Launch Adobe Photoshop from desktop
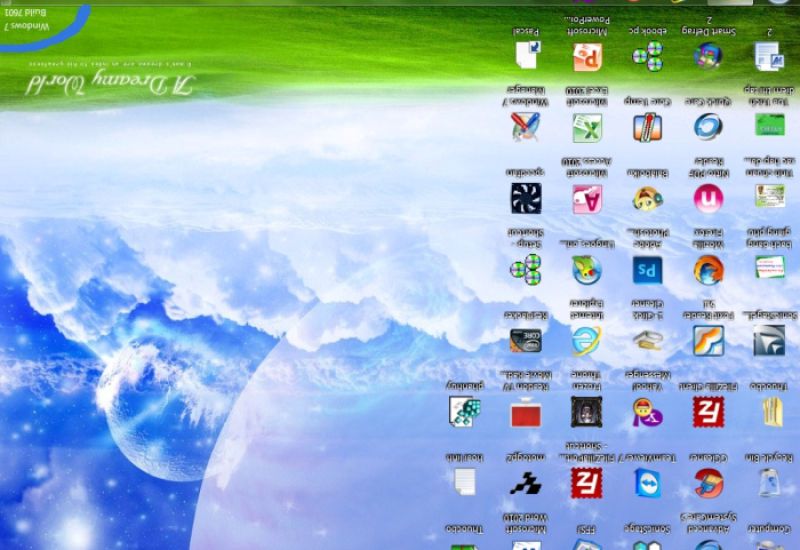The image size is (800, 550). [647, 269]
